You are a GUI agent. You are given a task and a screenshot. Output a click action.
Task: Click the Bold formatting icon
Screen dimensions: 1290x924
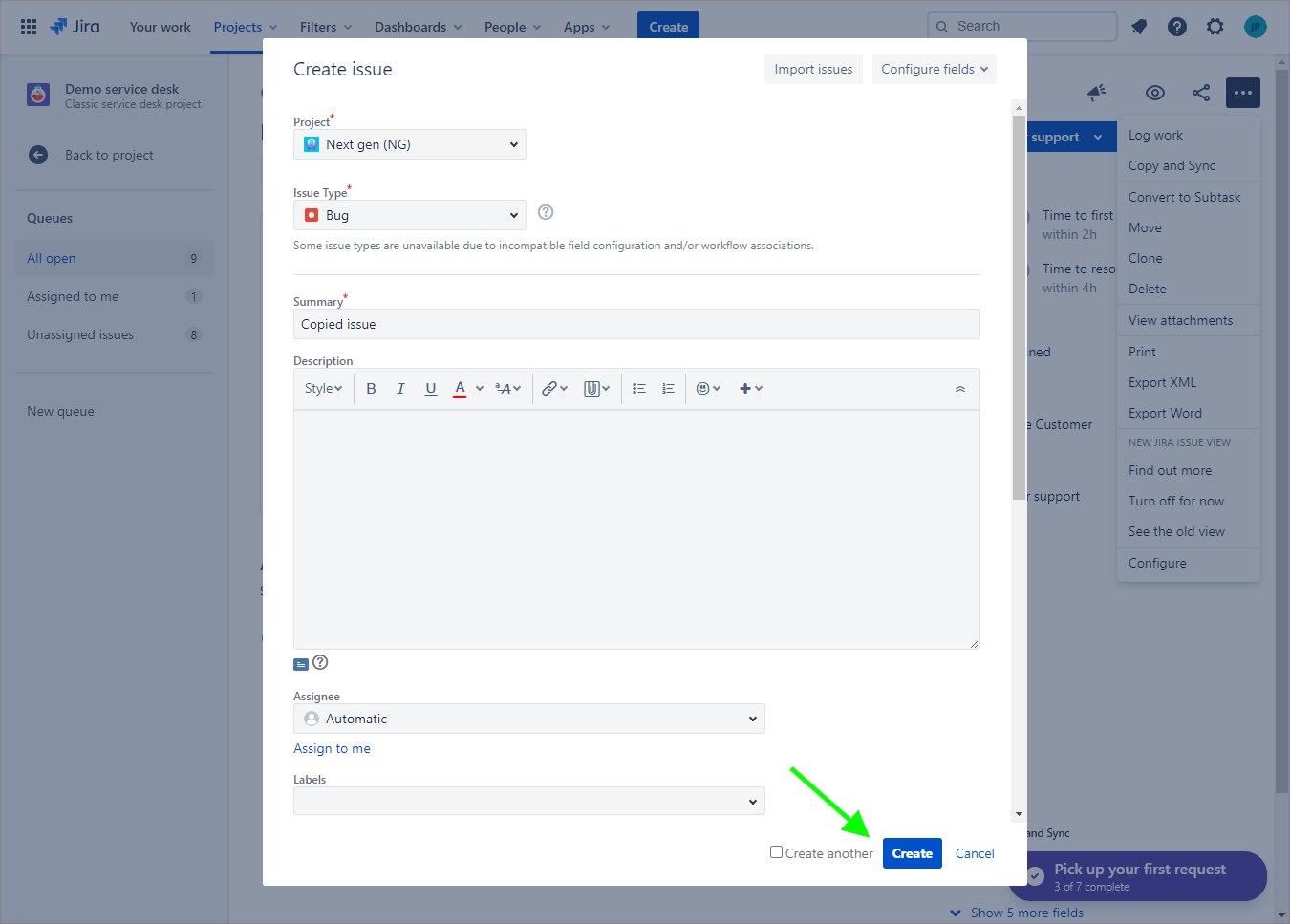point(371,389)
